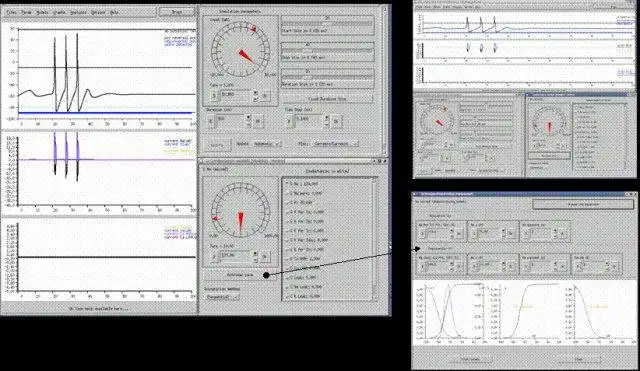
Task: Open the Integration method dropdown
Action: point(222,297)
